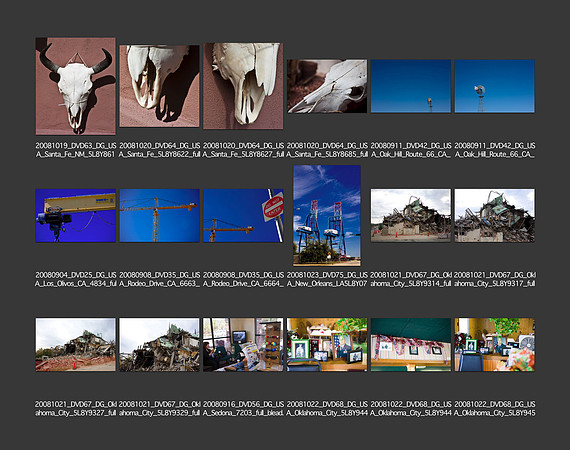Open Santa Fe skull photo SL8Y8627
Screen dimensions: 570x450
coord(243,86)
